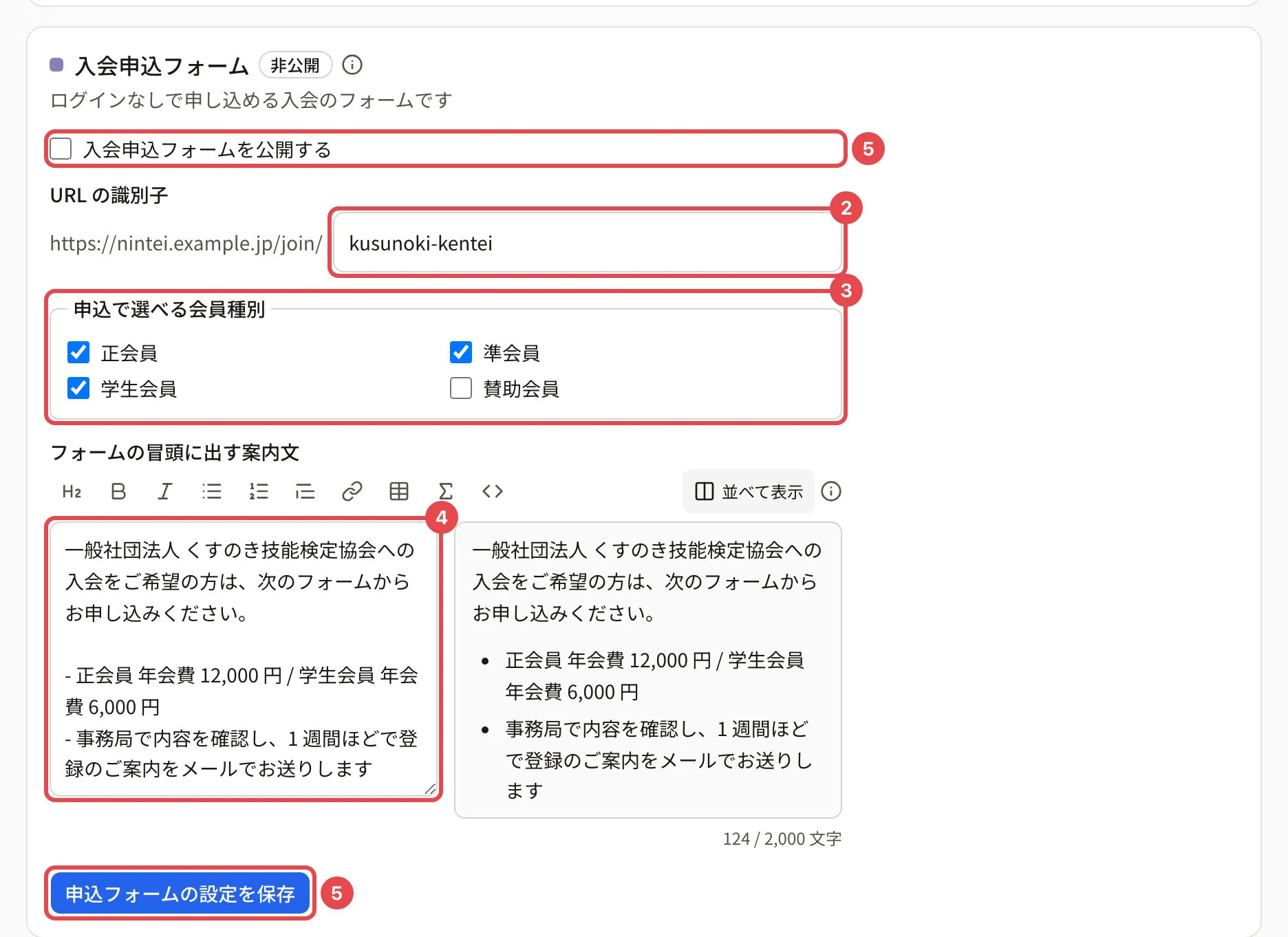Insert a formula with sigma icon
This screenshot has width=1288, height=937.
point(446,491)
